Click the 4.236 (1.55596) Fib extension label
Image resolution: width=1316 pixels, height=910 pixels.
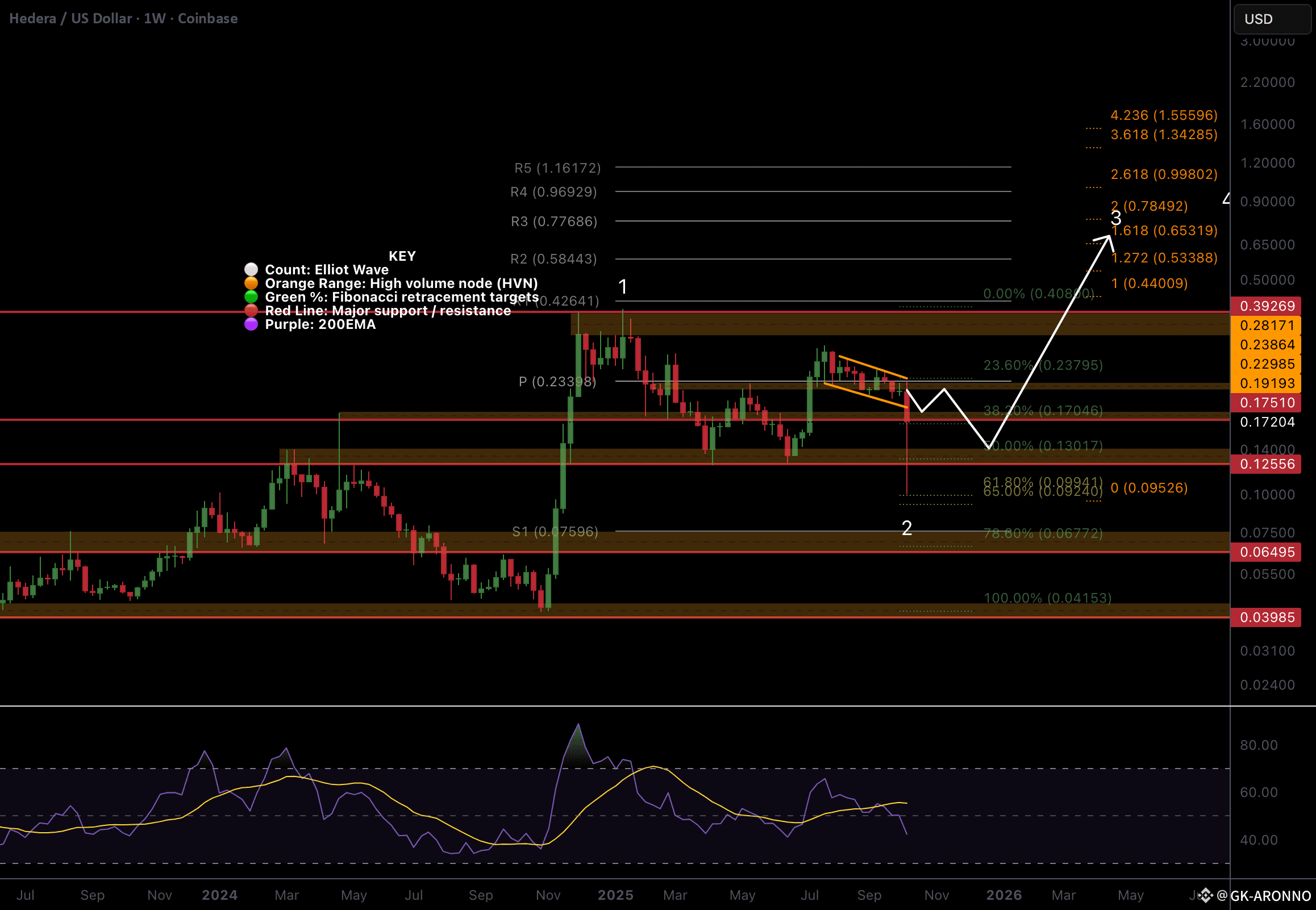coord(1163,115)
